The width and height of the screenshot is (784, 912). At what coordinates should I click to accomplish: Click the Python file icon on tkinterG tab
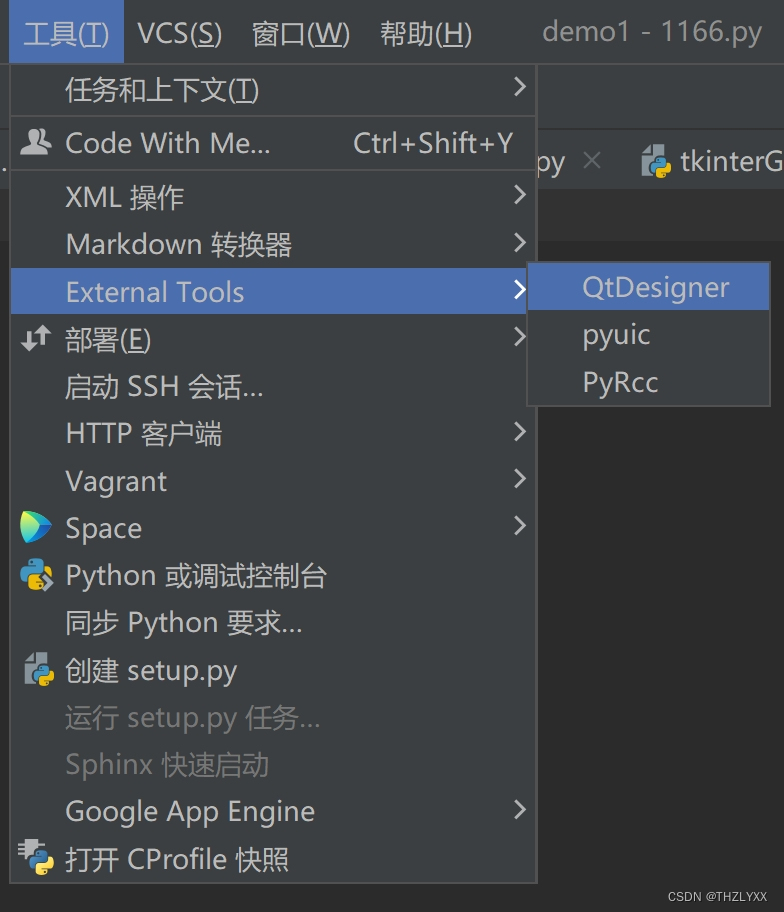tap(656, 162)
